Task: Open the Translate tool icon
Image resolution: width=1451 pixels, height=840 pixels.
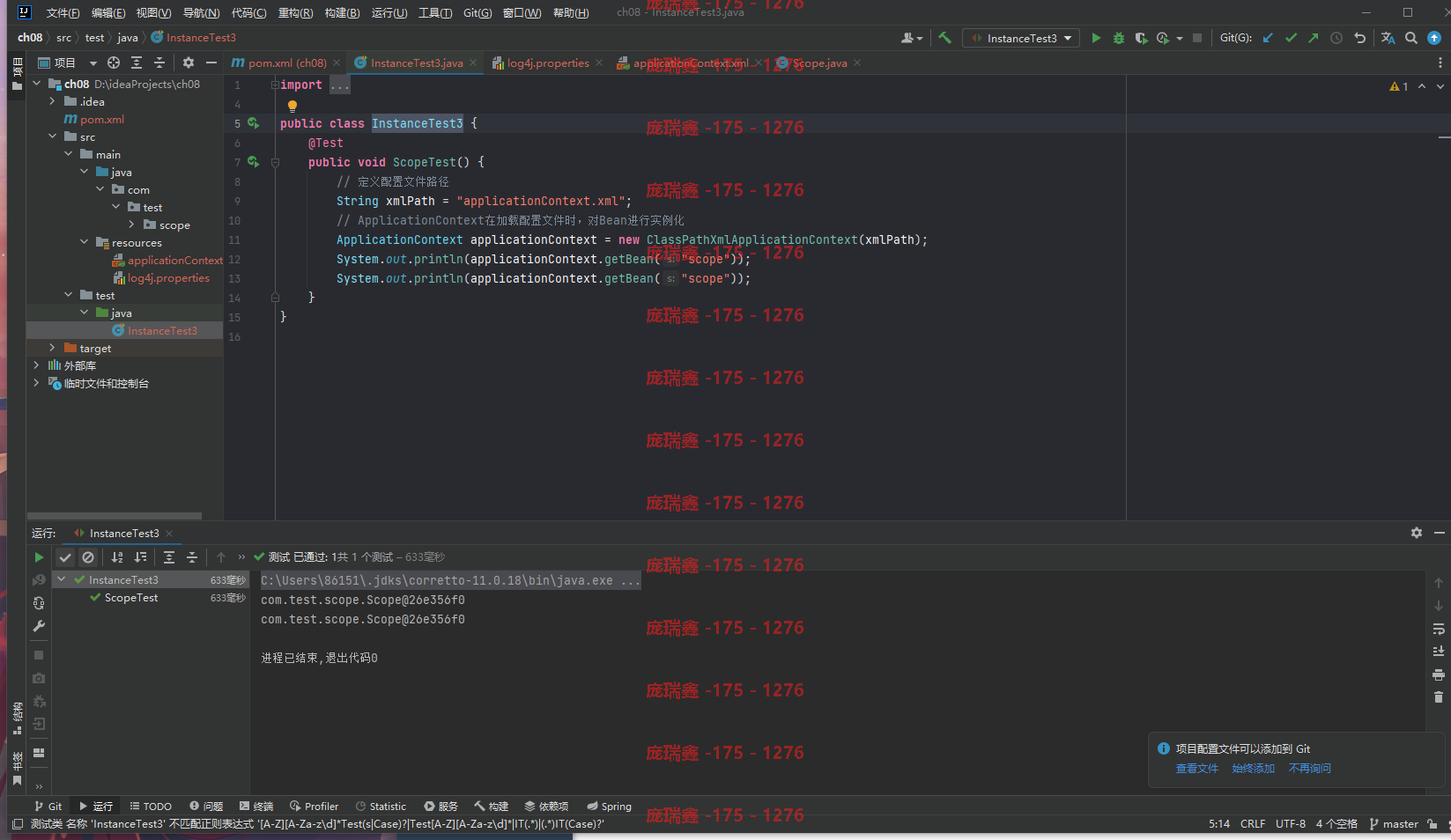Action: pyautogui.click(x=1388, y=38)
